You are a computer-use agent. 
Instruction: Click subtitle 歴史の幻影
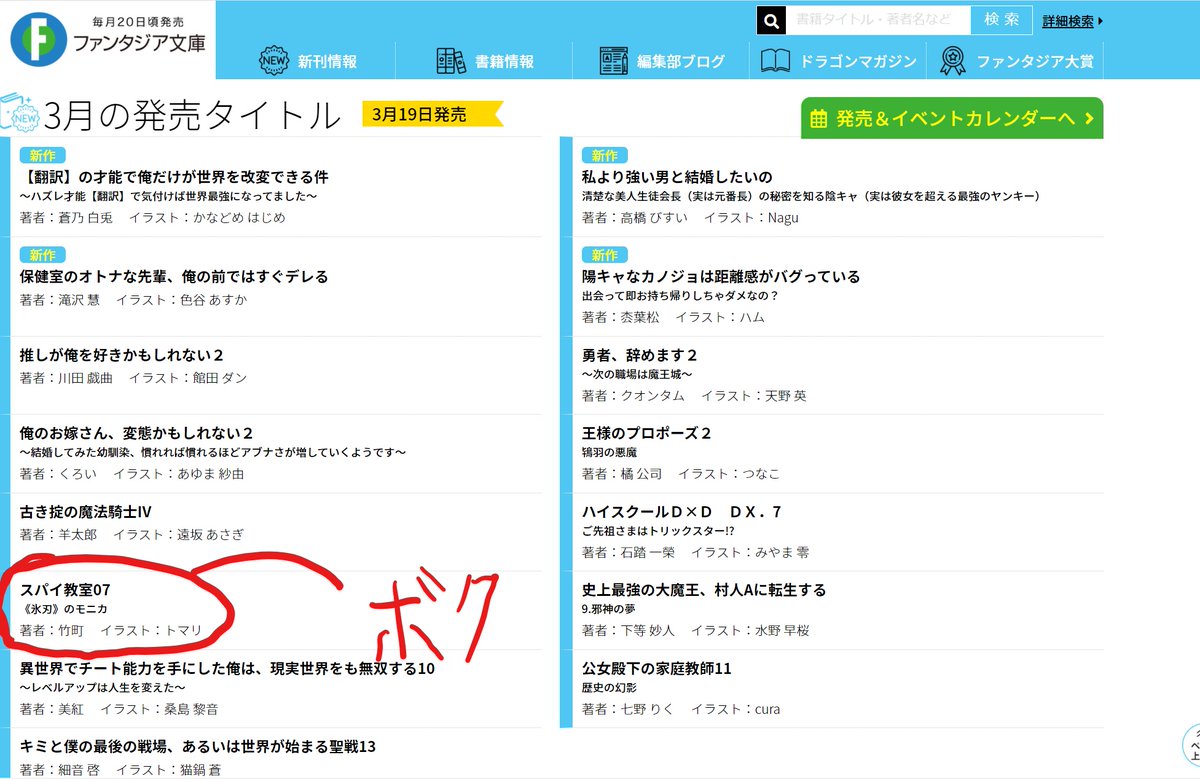pos(611,687)
